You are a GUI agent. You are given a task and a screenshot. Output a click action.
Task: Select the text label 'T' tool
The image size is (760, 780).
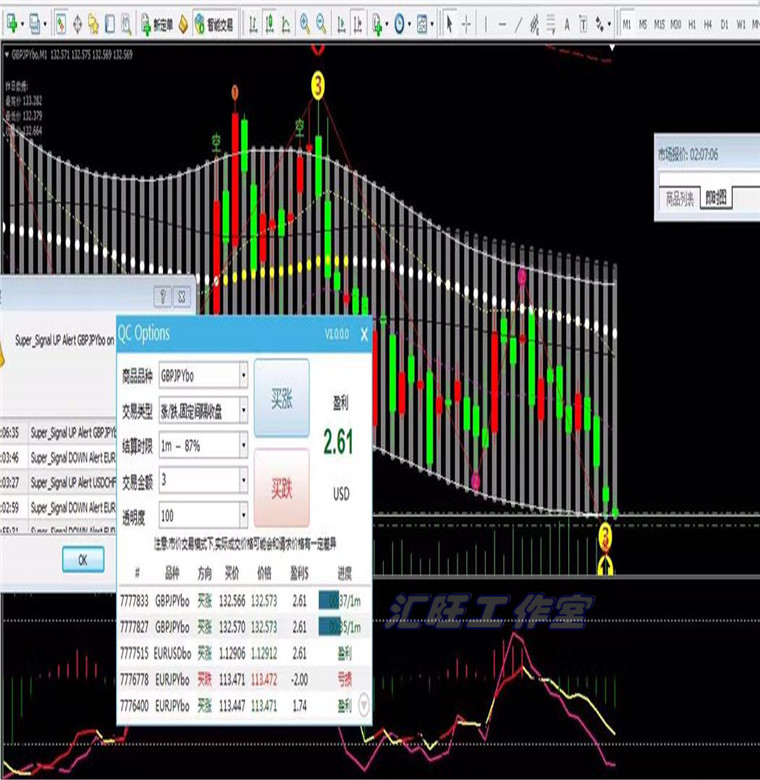tap(583, 23)
